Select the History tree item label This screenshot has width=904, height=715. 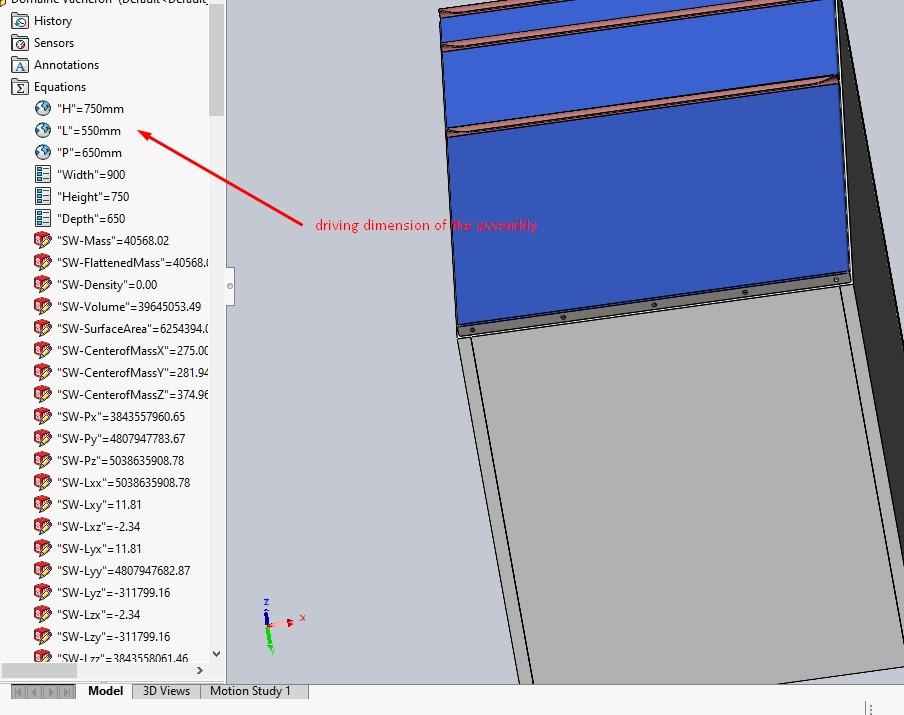click(x=53, y=21)
